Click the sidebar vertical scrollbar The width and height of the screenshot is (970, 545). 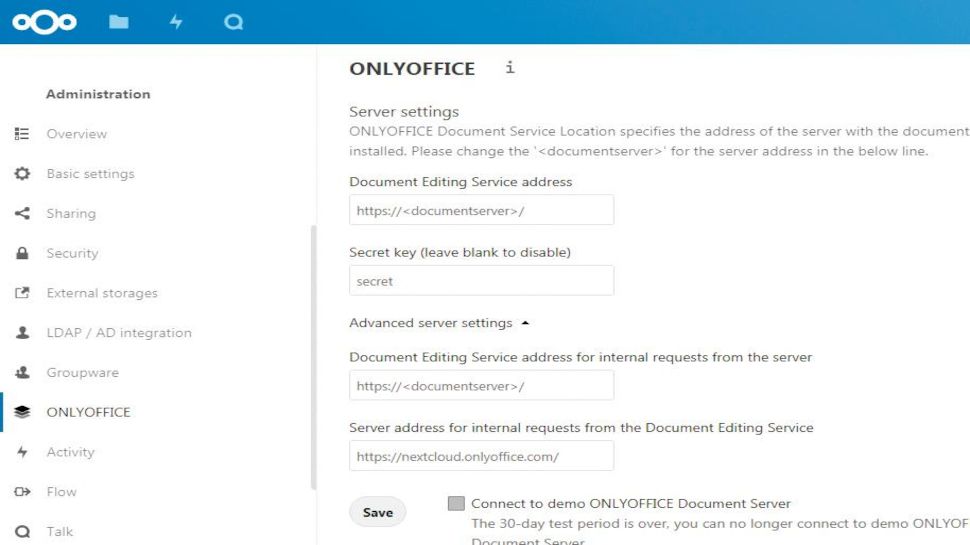click(x=314, y=358)
